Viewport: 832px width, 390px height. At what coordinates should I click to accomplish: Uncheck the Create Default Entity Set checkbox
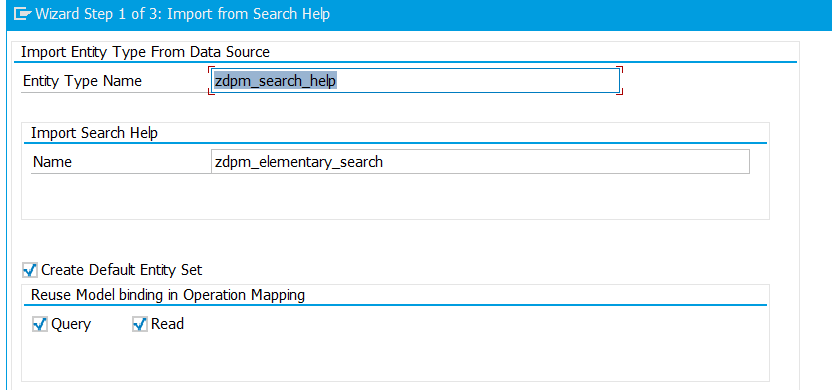(x=30, y=270)
